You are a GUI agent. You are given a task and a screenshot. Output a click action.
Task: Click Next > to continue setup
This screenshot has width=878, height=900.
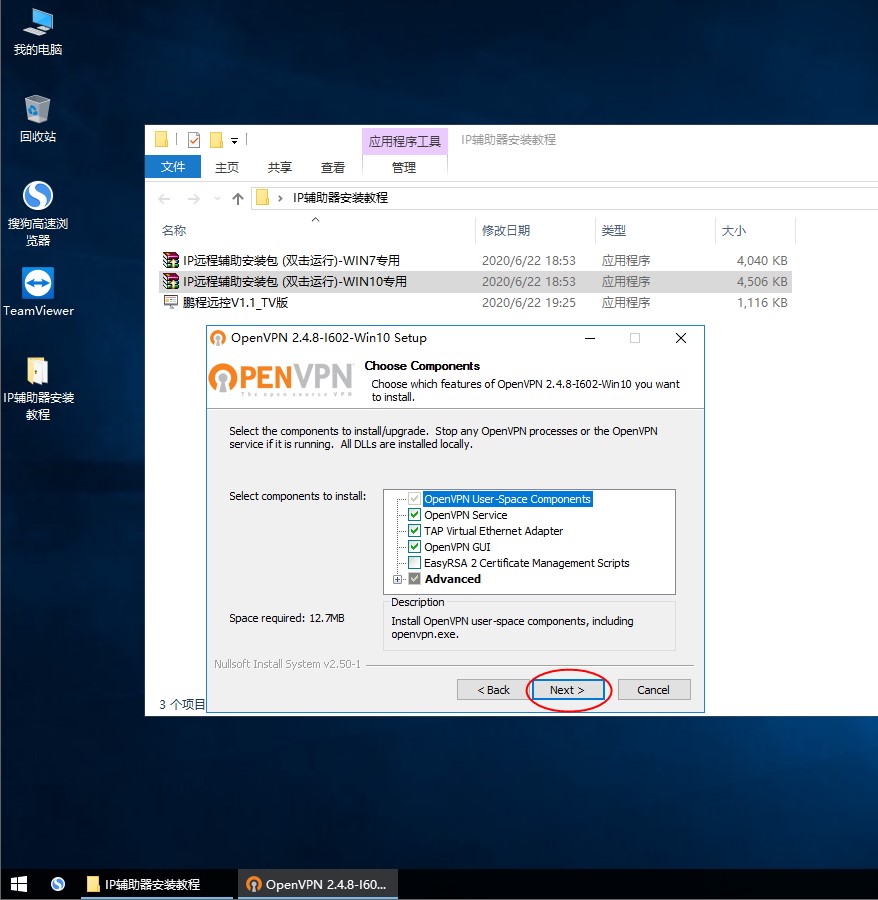pyautogui.click(x=568, y=690)
